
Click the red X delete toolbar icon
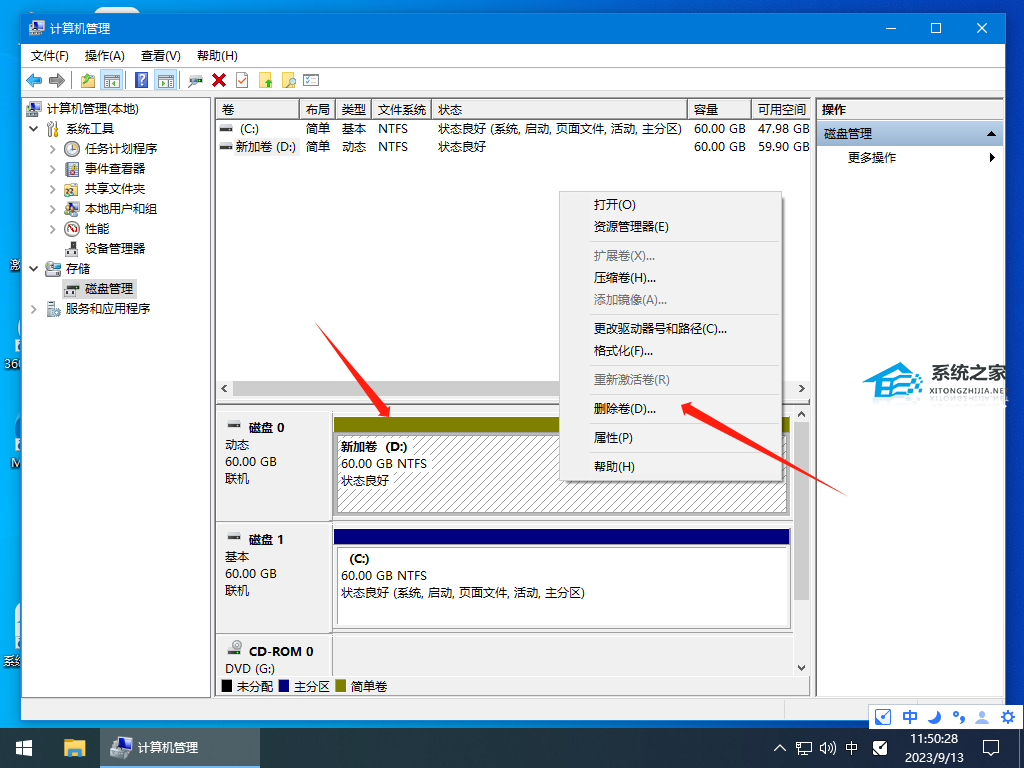219,80
